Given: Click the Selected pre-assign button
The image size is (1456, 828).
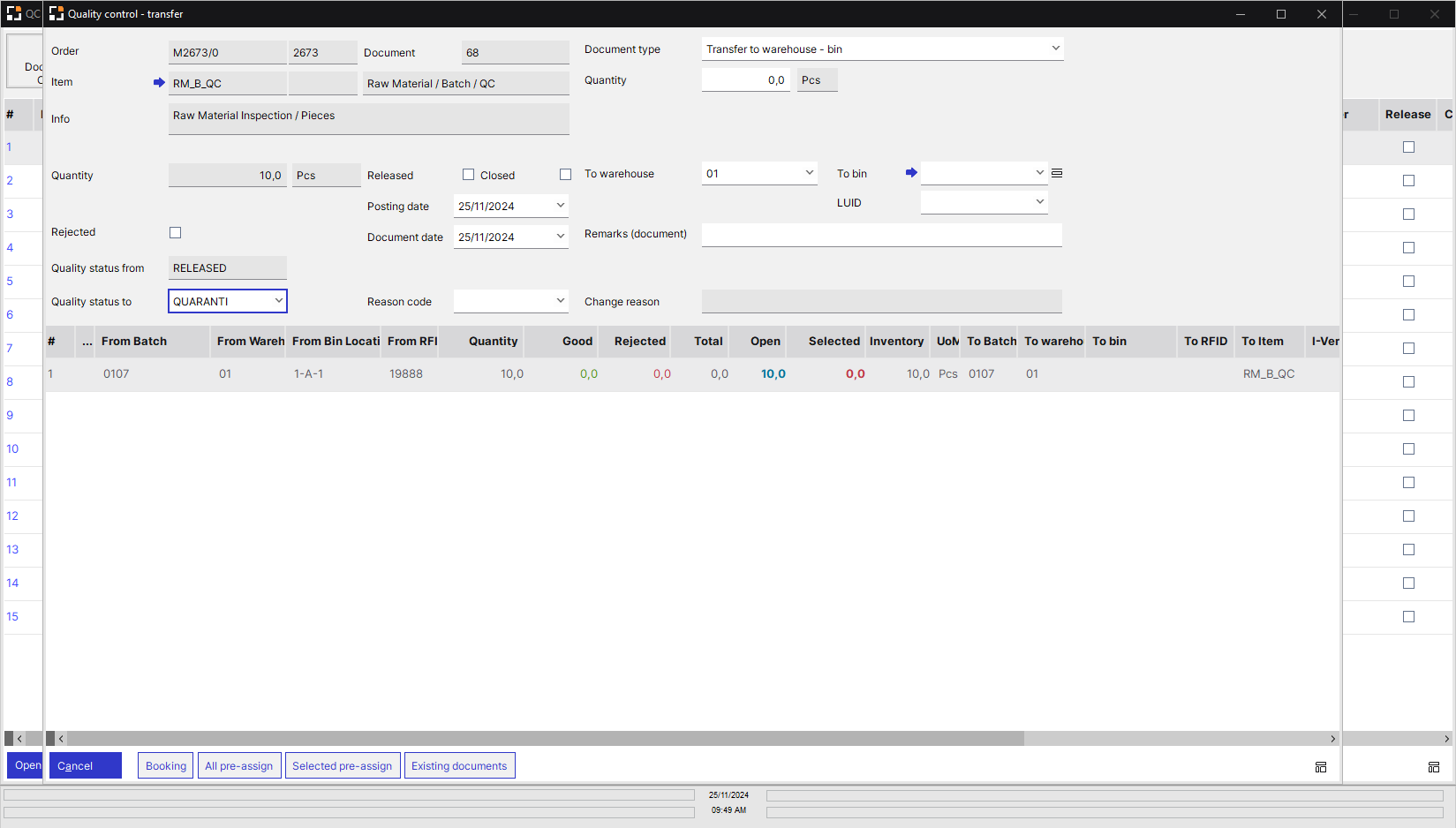Looking at the screenshot, I should pyautogui.click(x=343, y=765).
